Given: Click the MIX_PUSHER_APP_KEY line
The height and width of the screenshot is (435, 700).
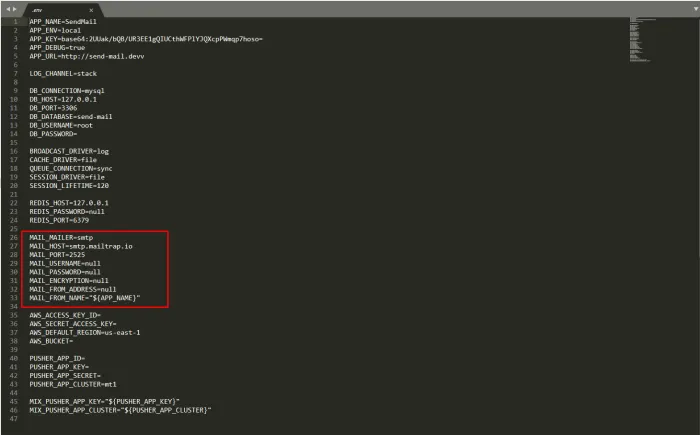Looking at the screenshot, I should [104, 402].
